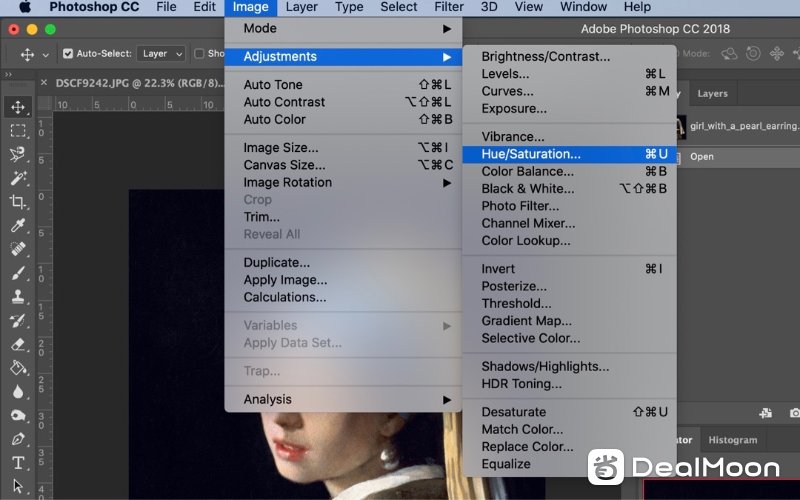This screenshot has width=800, height=500.
Task: Expand the toolbar with double-arrow chevron
Action: (x=8, y=74)
